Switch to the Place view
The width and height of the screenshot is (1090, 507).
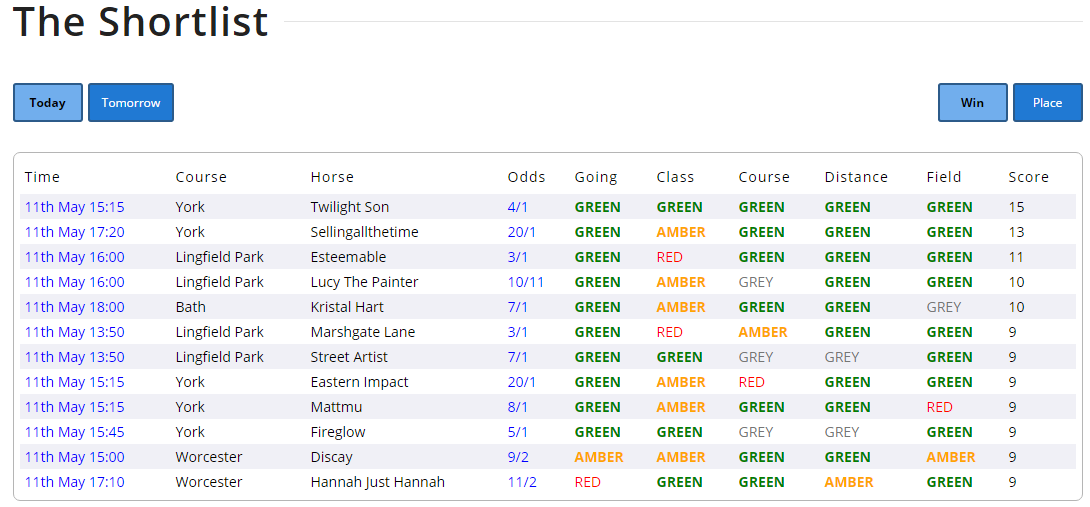(1048, 102)
